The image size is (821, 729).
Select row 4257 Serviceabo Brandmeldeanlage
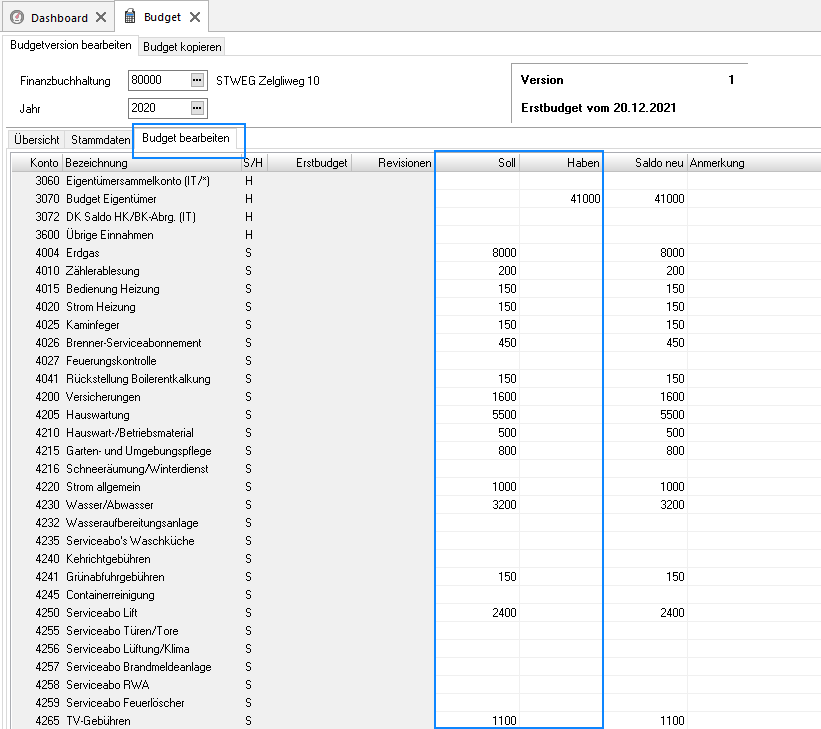coord(416,667)
